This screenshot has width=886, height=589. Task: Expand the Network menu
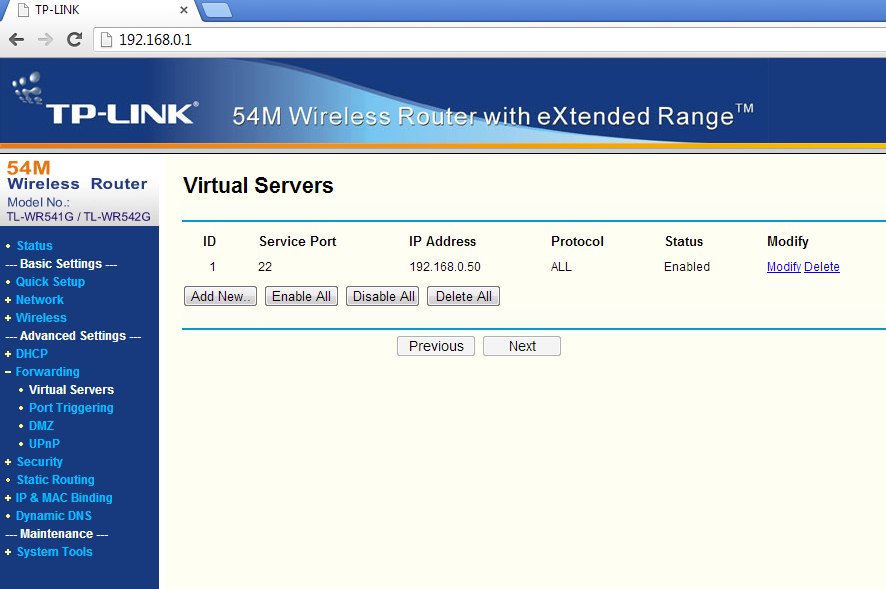(x=40, y=300)
